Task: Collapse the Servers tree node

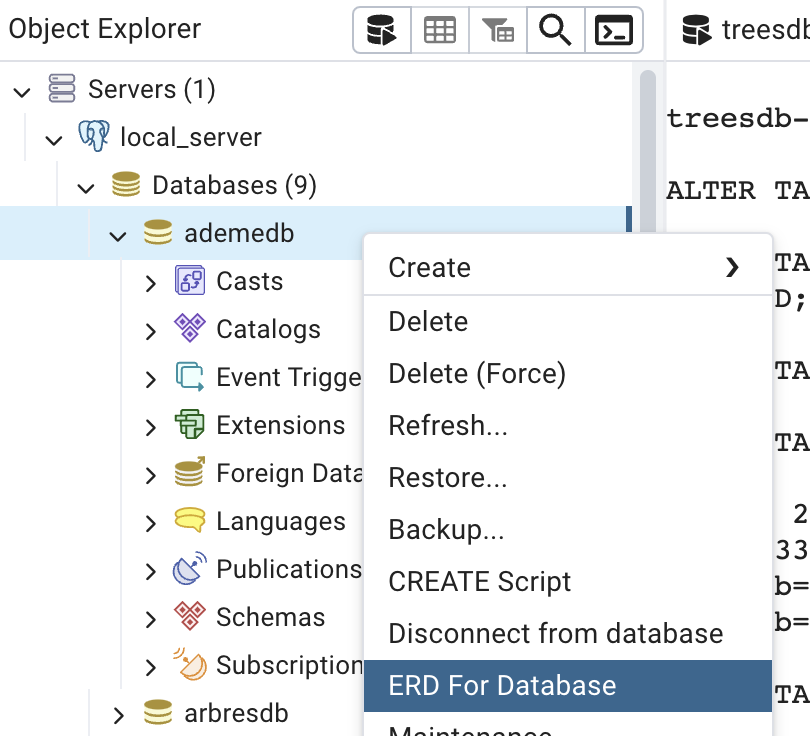Action: pyautogui.click(x=22, y=90)
